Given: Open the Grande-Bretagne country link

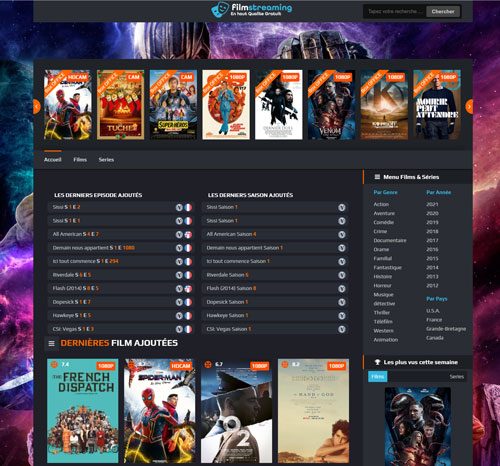Looking at the screenshot, I should [x=446, y=329].
